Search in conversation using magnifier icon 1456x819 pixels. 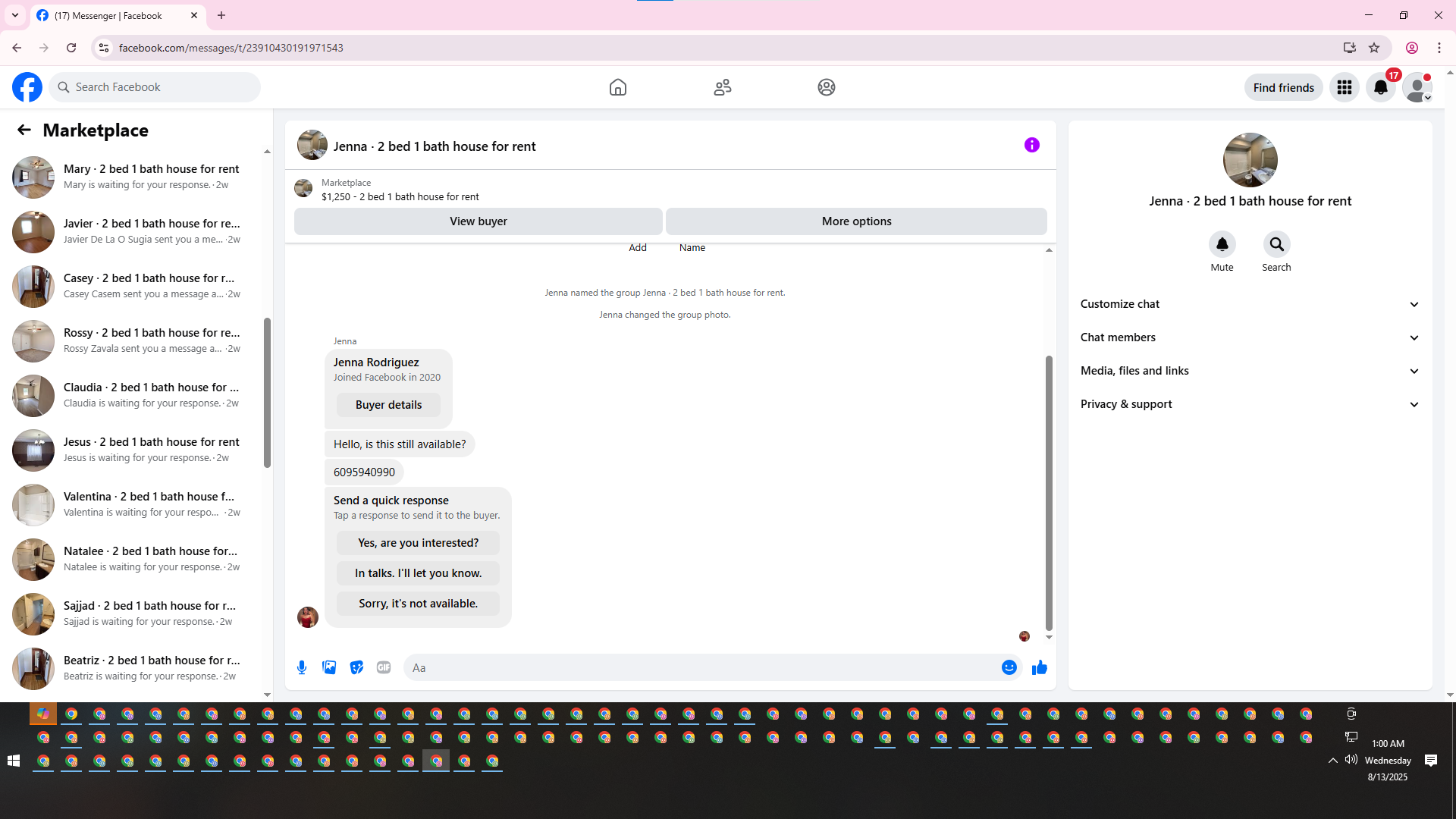click(x=1276, y=244)
